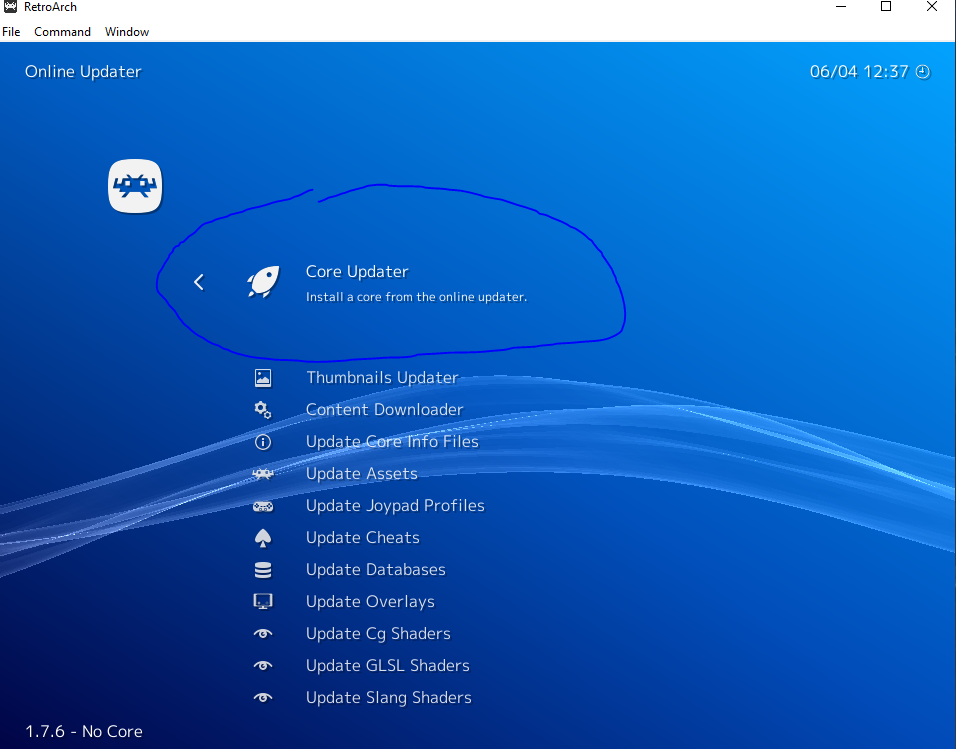Click the Online Updater heading text
Viewport: 956px width, 749px height.
point(83,72)
